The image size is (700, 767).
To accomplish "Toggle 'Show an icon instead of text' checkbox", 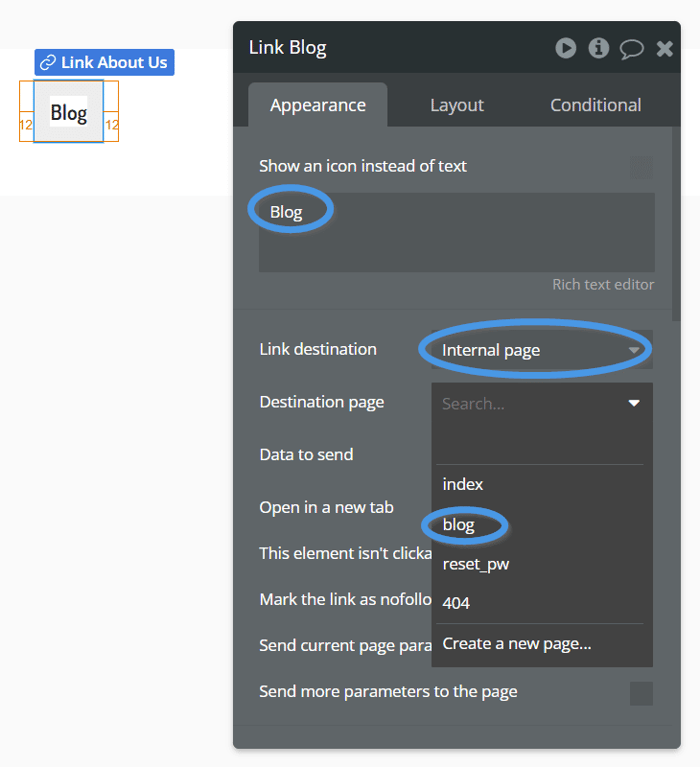I will 641,167.
